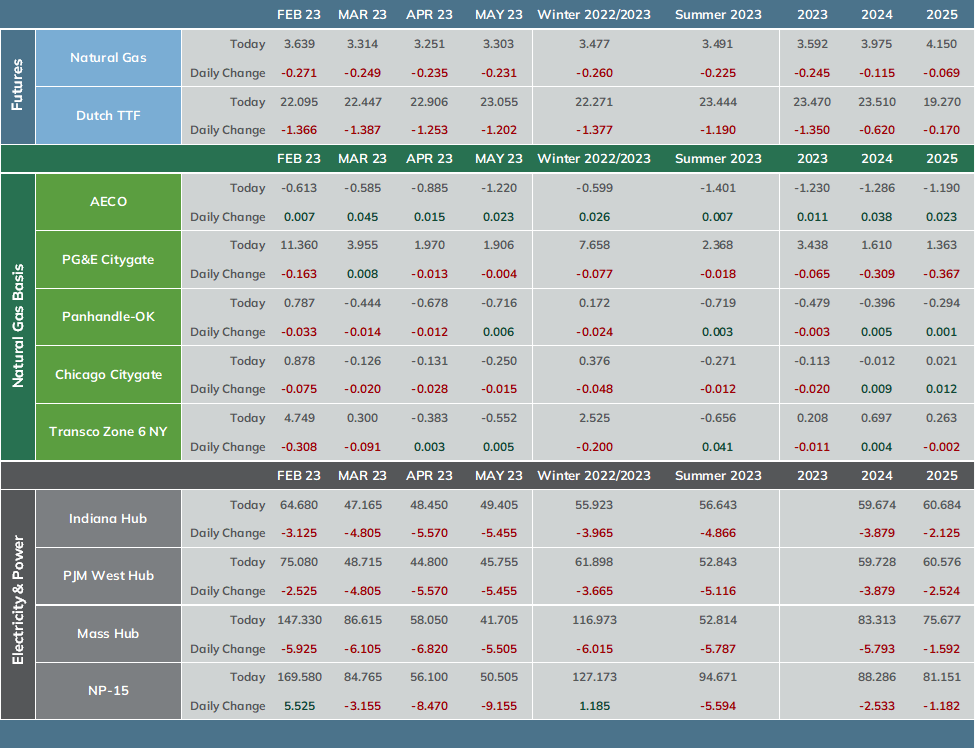Click the Chicago Citygate label
The image size is (975, 750).
click(108, 374)
